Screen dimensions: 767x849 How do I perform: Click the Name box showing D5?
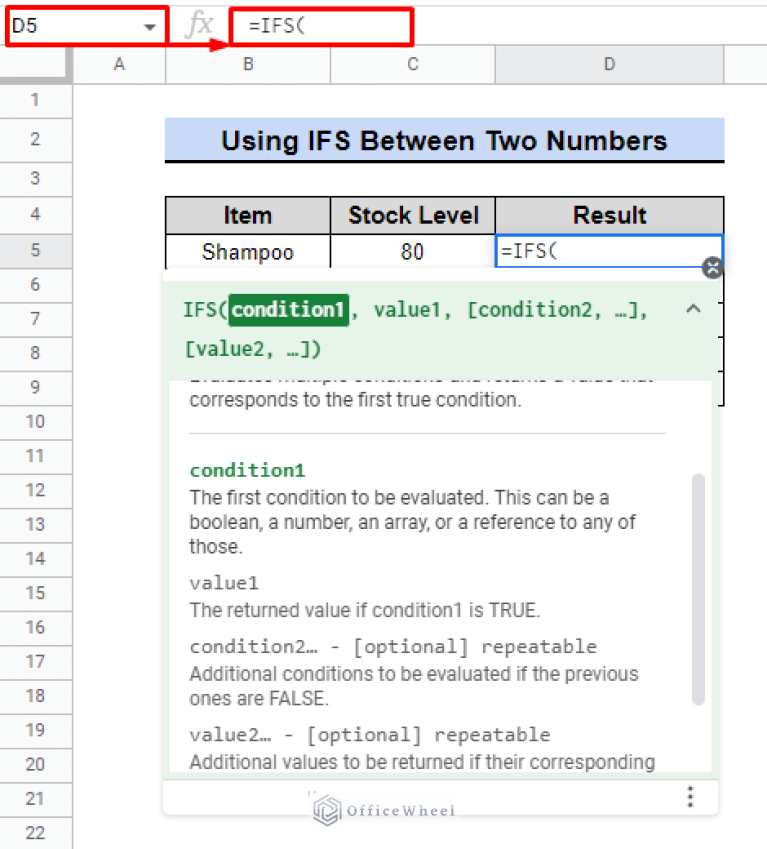70,27
